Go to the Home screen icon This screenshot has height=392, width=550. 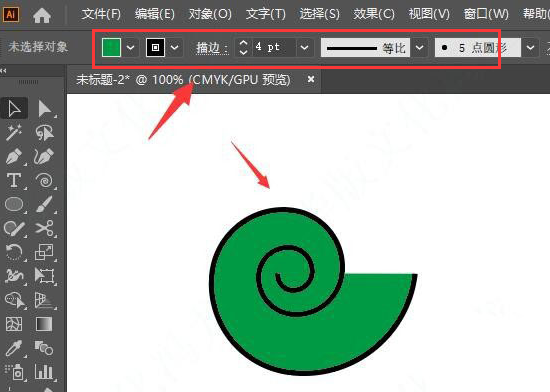point(42,15)
